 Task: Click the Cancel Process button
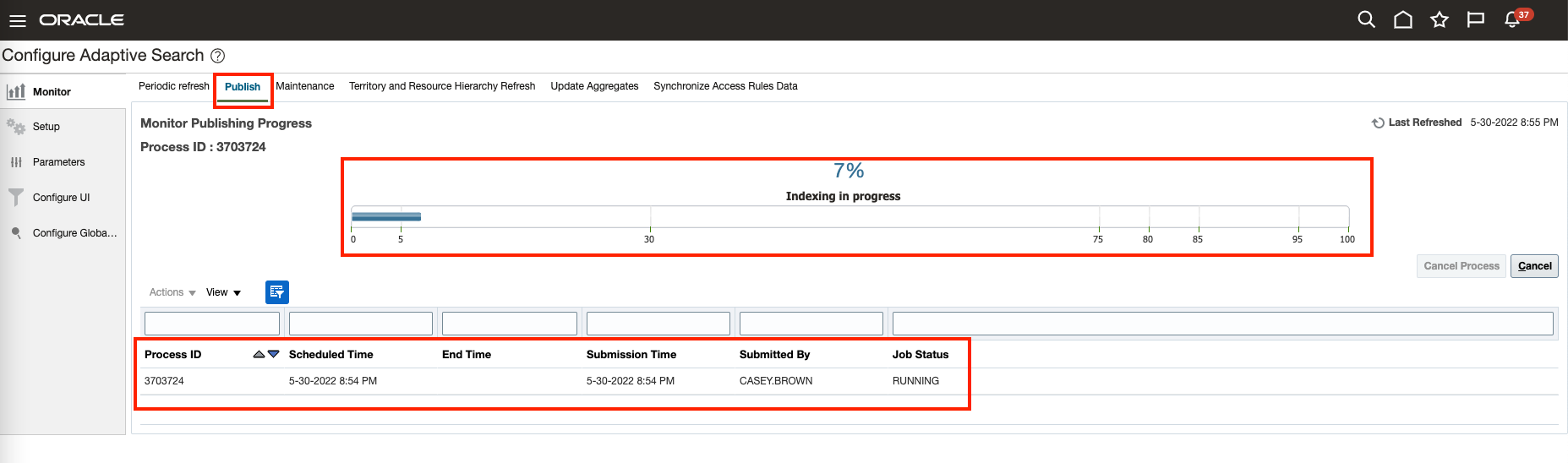coord(1461,266)
